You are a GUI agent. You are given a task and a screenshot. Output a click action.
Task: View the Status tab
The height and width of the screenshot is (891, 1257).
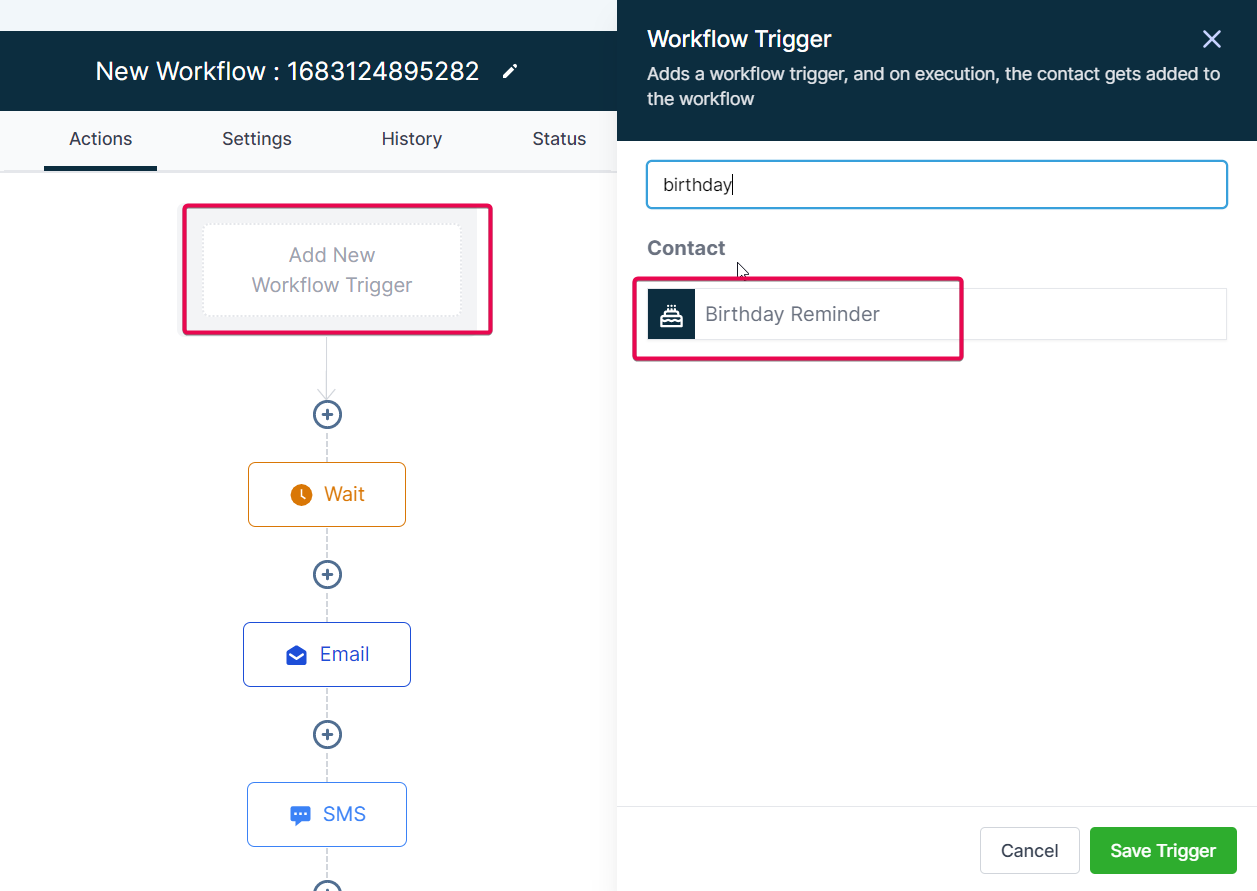558,139
